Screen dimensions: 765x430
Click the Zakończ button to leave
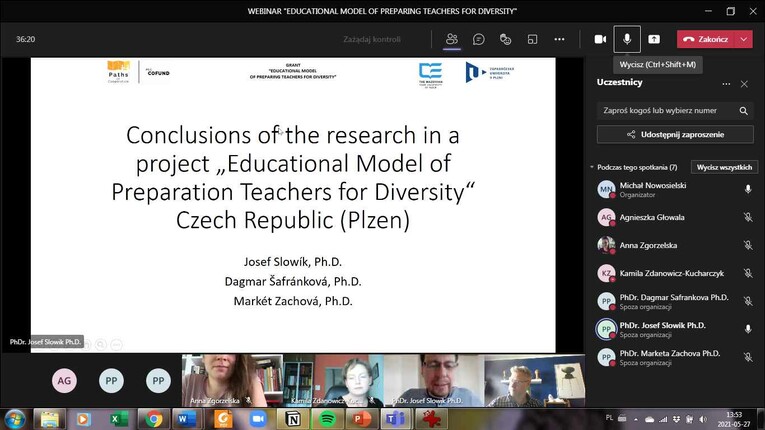pyautogui.click(x=707, y=39)
